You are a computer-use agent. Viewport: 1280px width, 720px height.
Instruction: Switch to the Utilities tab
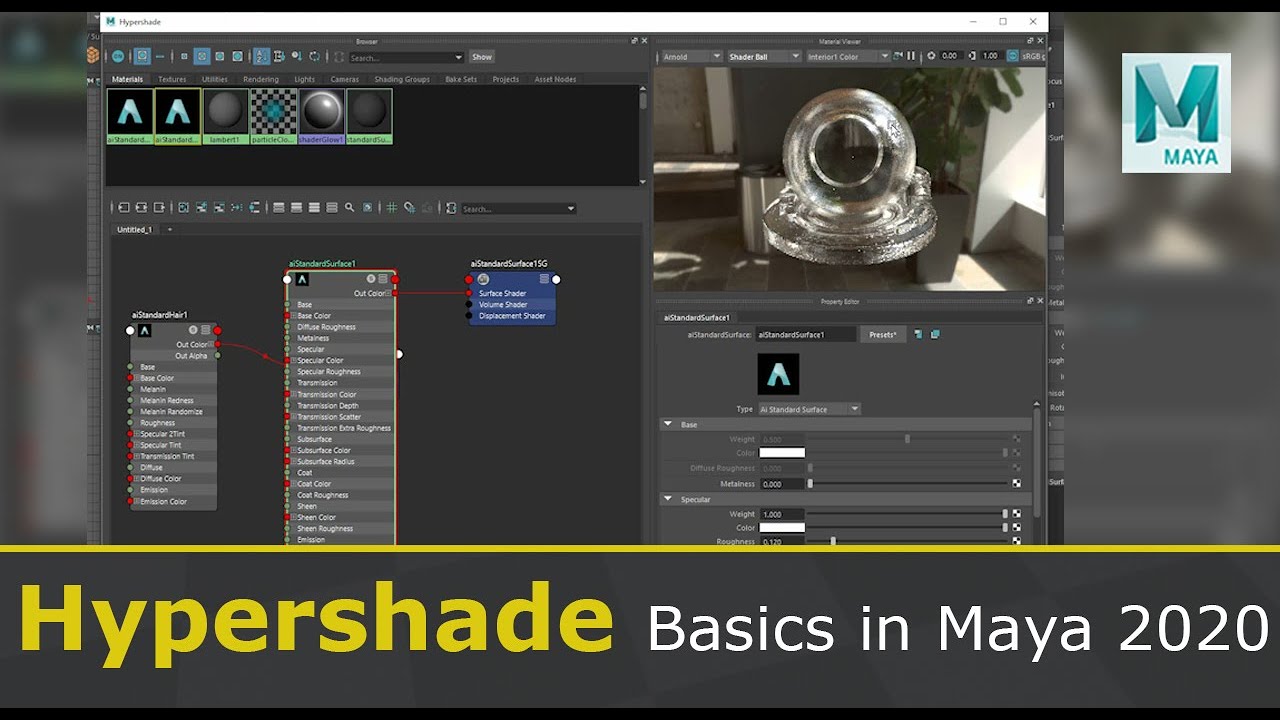coord(215,79)
